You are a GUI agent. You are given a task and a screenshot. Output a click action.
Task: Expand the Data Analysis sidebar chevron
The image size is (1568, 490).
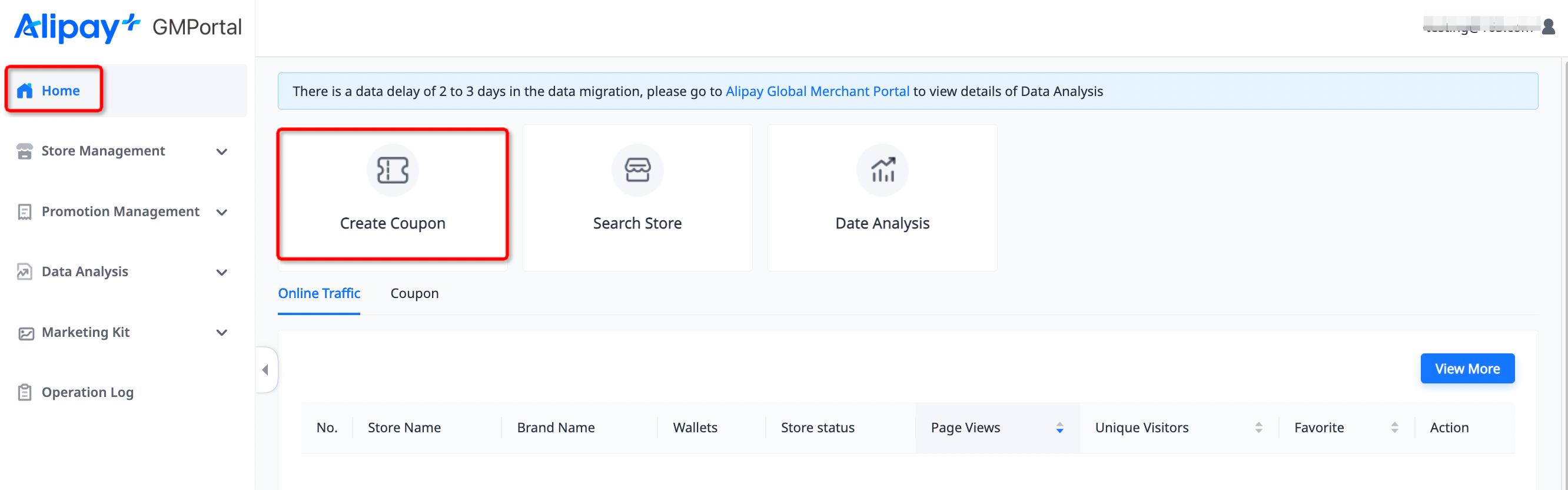coord(221,272)
